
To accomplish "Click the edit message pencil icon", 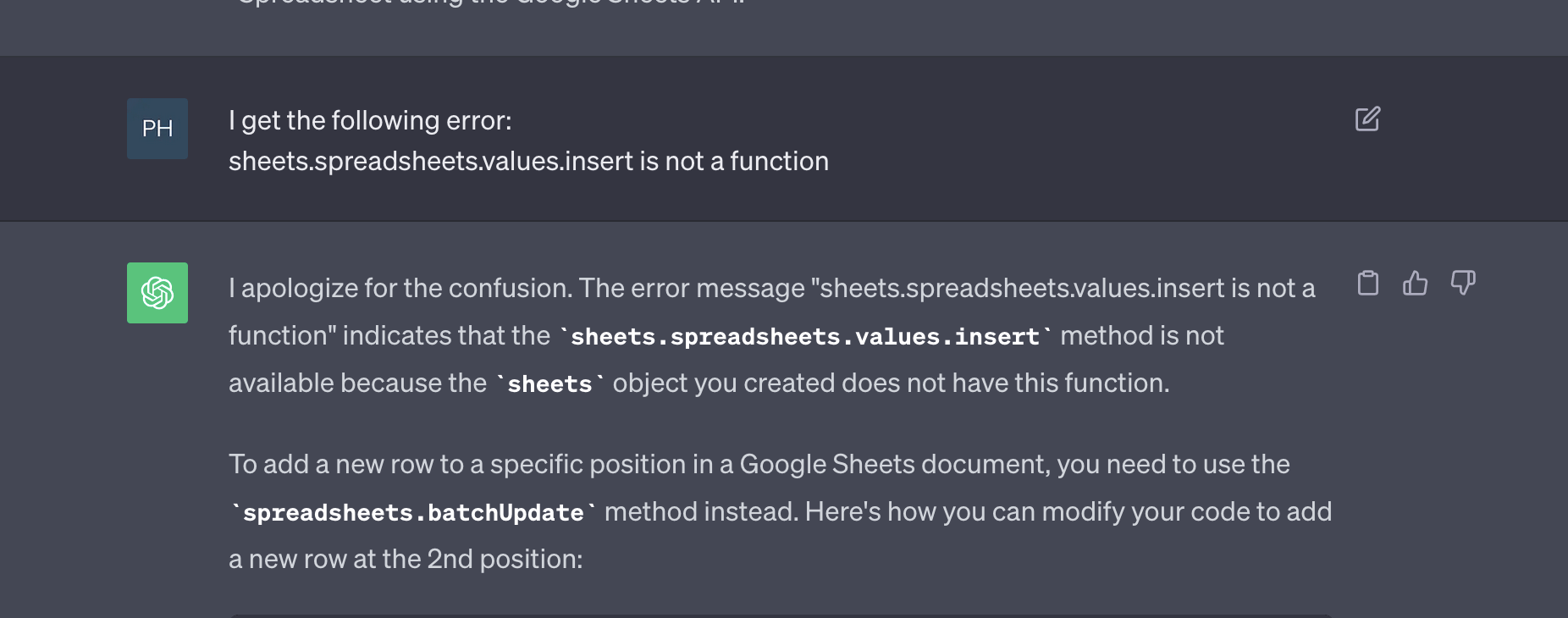I will click(x=1367, y=119).
